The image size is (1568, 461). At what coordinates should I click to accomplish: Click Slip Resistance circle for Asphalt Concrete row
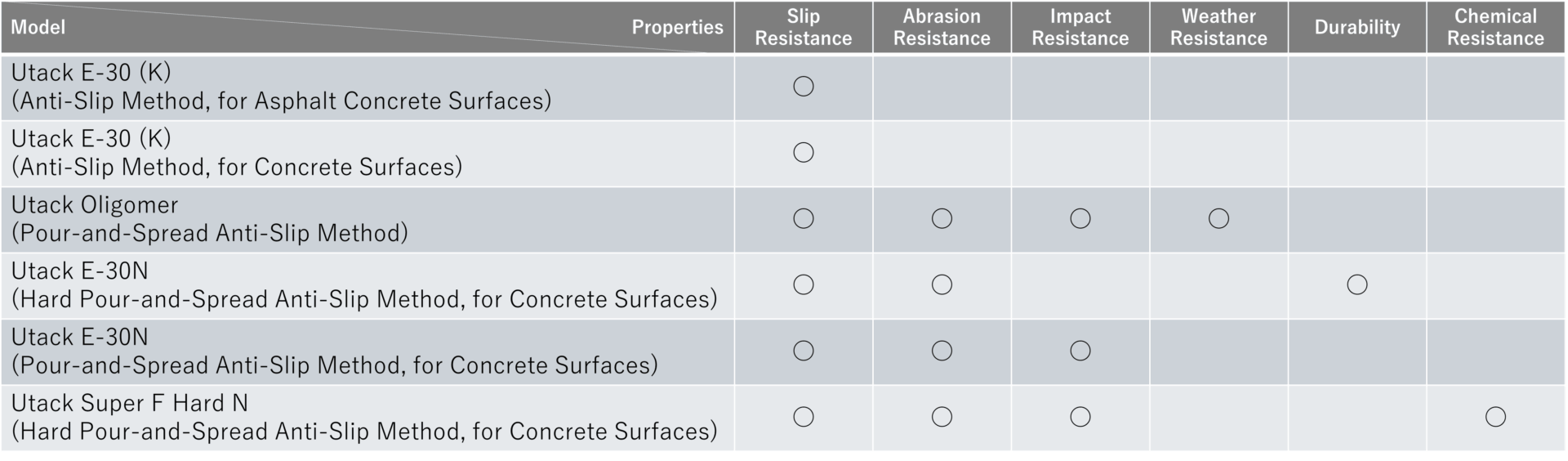pos(804,86)
